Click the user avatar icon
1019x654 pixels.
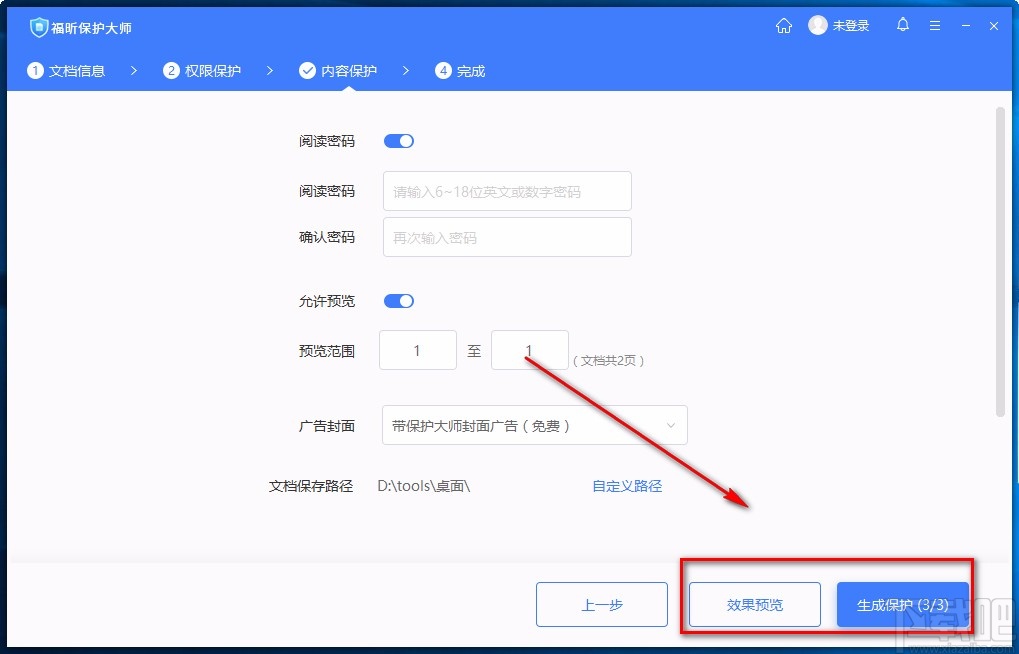(x=818, y=25)
